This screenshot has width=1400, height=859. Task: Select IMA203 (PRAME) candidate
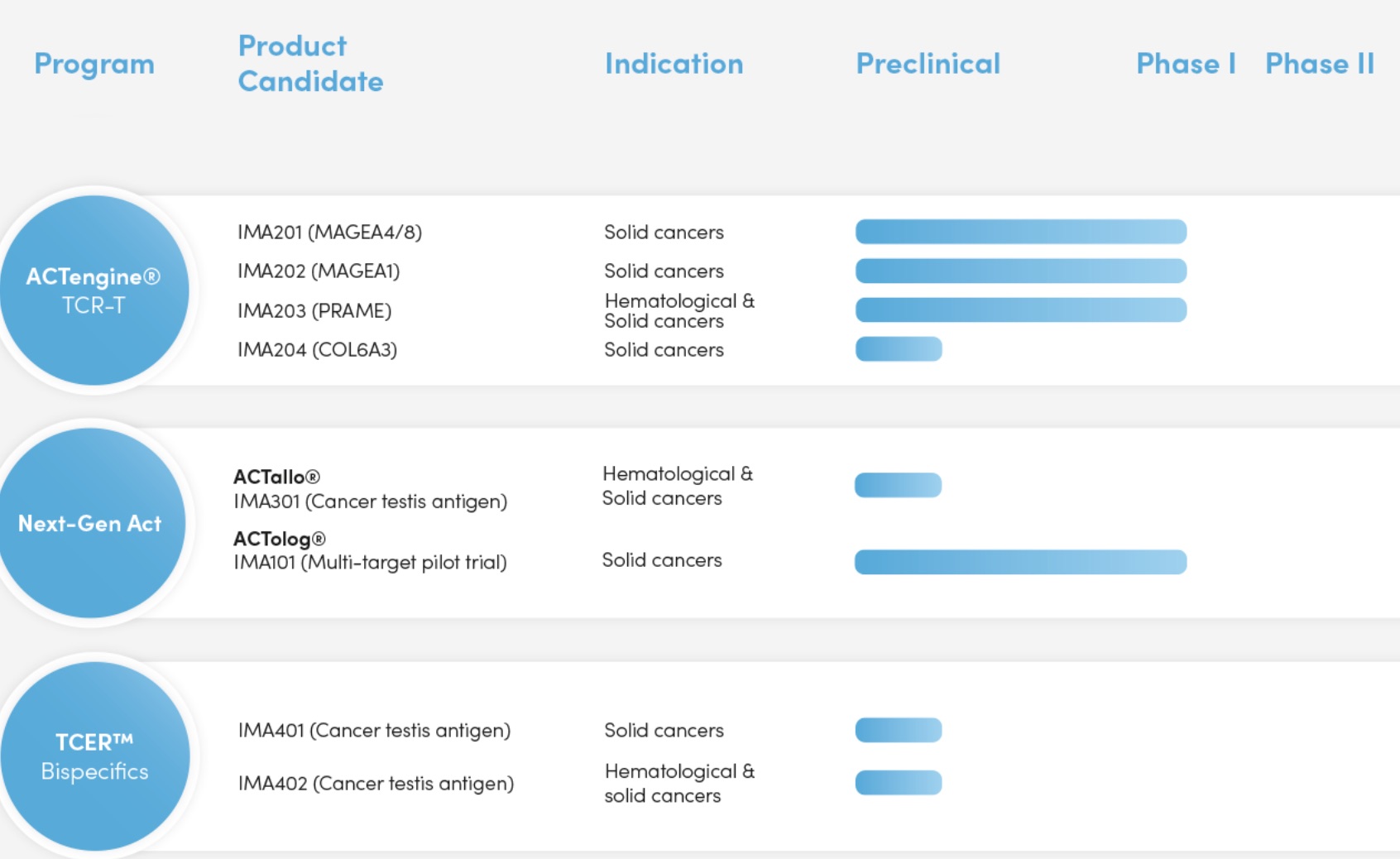point(314,311)
